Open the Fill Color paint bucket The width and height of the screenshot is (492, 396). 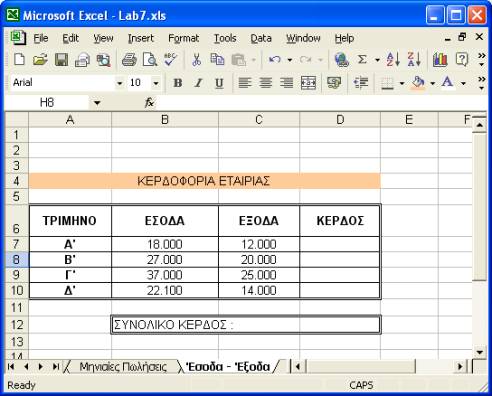[418, 83]
